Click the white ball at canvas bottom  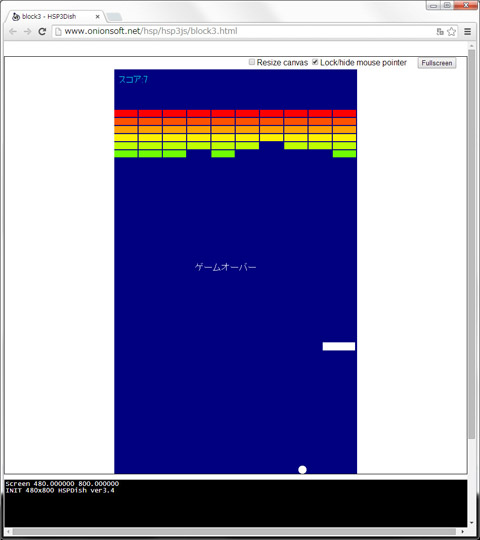point(302,469)
